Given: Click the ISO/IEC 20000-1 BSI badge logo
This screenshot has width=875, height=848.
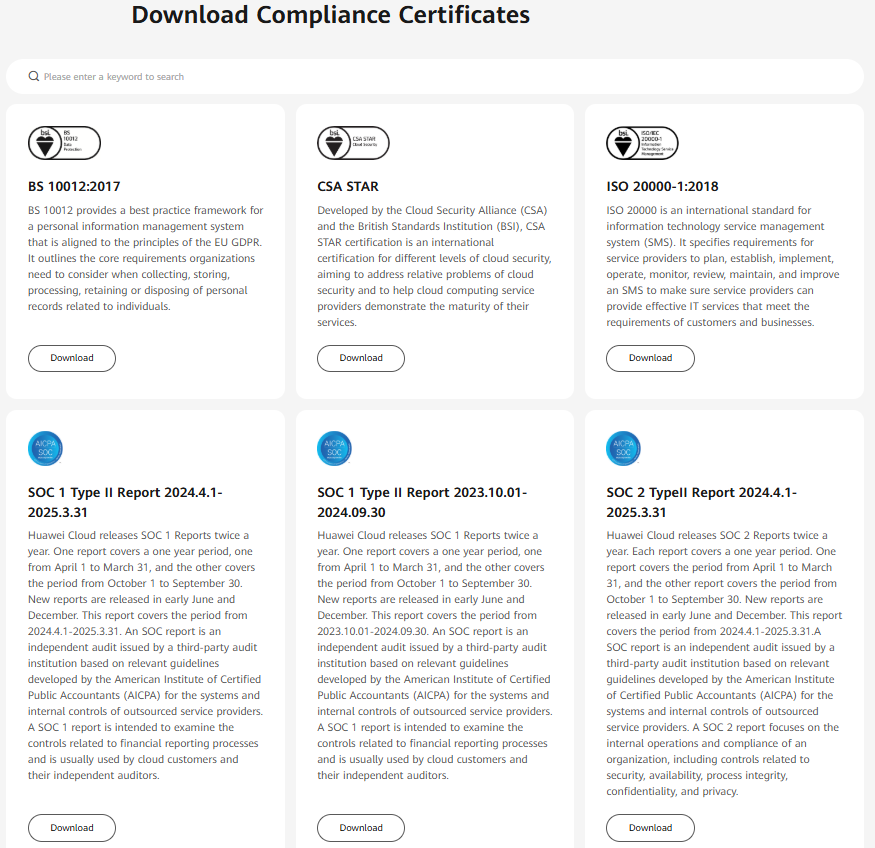Looking at the screenshot, I should [x=642, y=143].
